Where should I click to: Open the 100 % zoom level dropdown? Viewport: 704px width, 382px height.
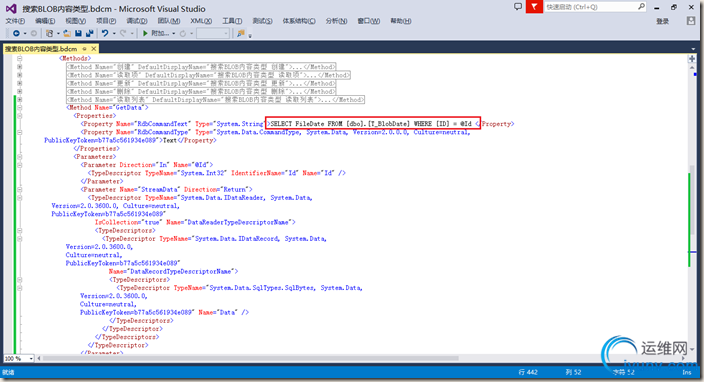coord(31,358)
